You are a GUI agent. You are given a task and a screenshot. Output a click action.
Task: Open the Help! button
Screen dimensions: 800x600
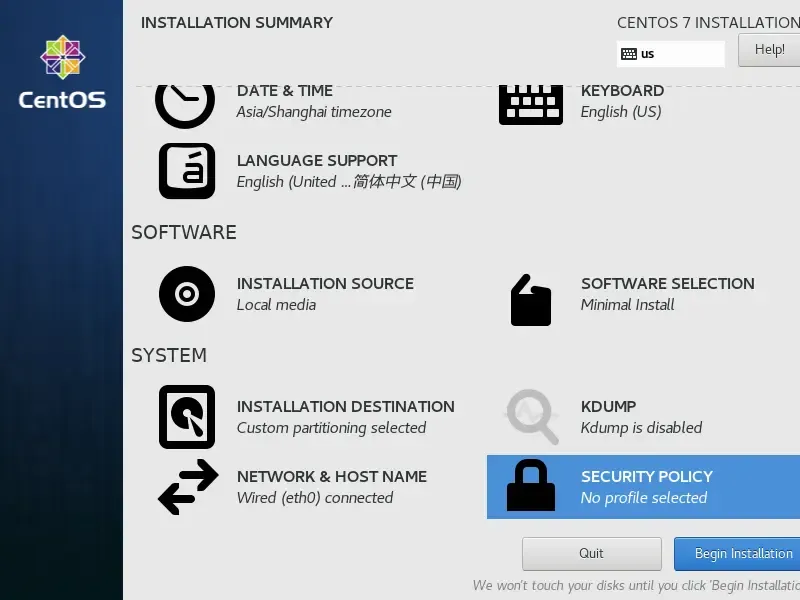click(x=769, y=49)
